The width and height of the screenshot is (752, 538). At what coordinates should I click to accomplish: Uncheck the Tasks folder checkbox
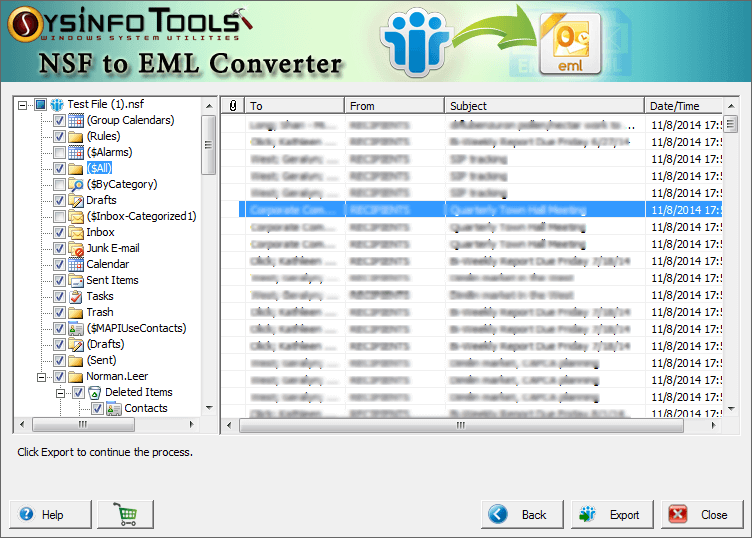(59, 296)
